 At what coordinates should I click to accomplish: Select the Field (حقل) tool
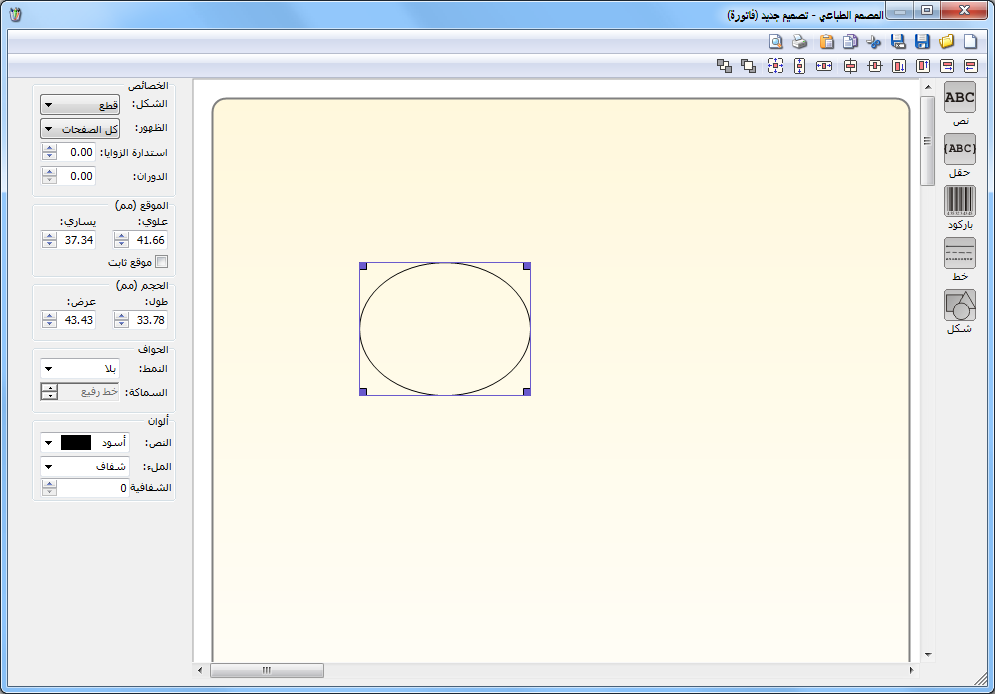point(959,149)
